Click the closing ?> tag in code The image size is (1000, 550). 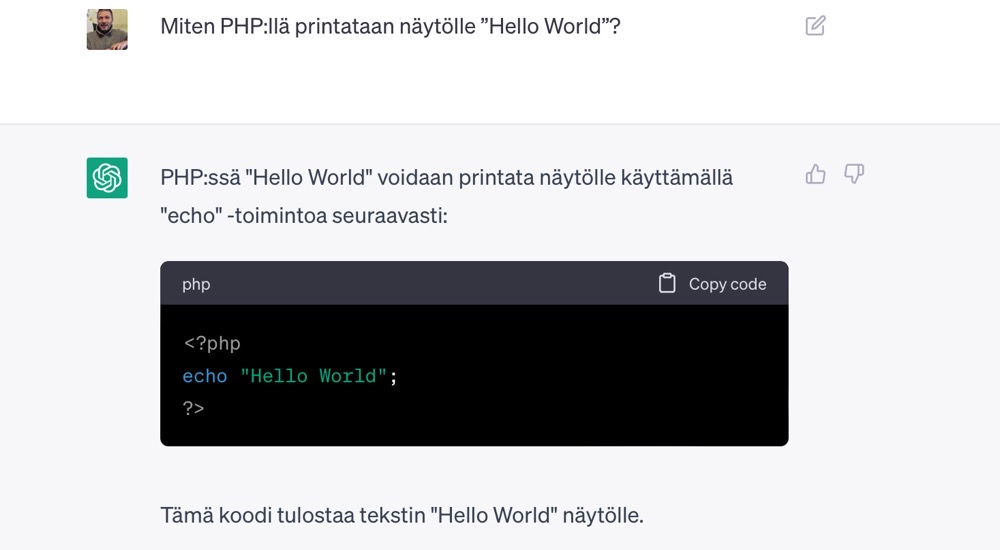click(193, 408)
